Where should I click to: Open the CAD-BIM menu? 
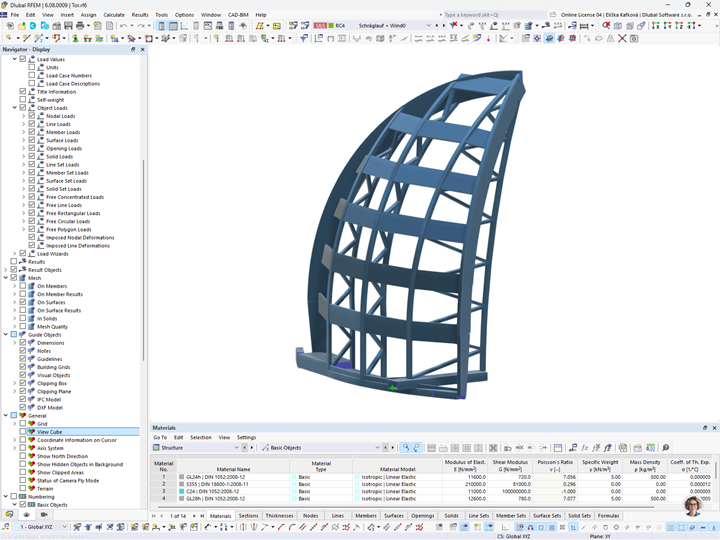pos(238,15)
